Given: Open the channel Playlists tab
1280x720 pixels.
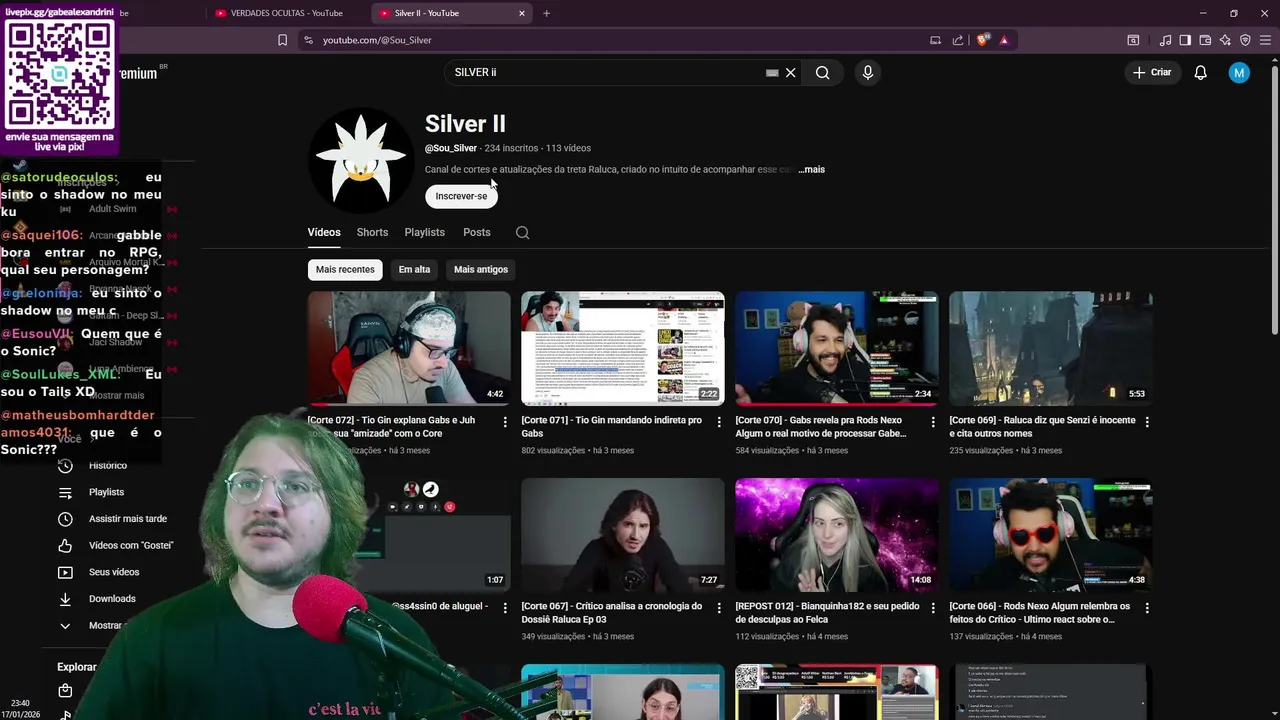Looking at the screenshot, I should [425, 232].
